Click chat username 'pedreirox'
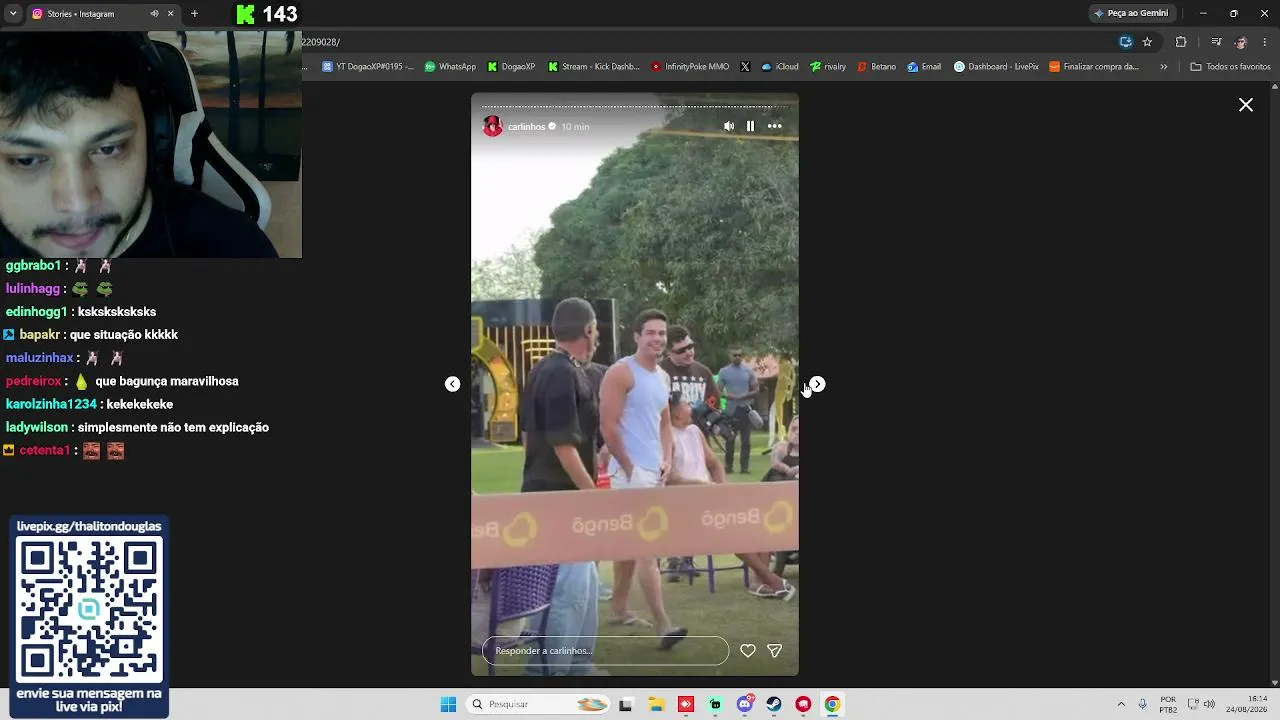Viewport: 1280px width, 720px height. click(x=34, y=381)
